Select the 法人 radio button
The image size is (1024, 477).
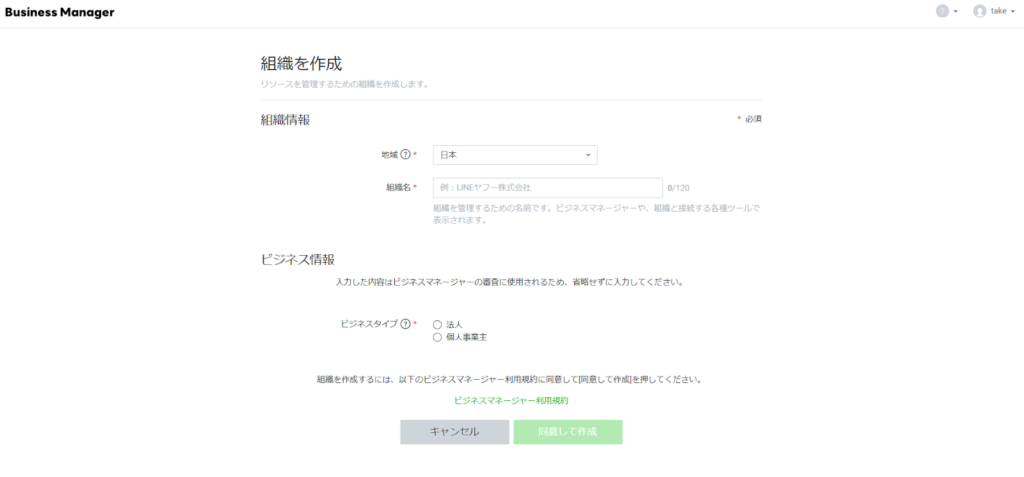click(437, 325)
